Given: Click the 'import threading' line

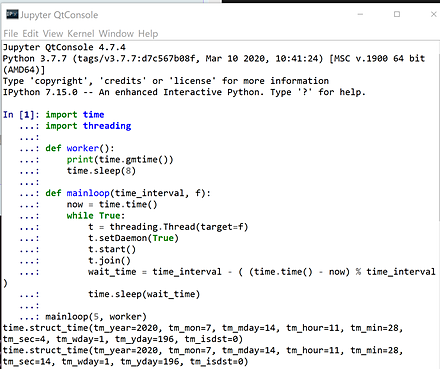Looking at the screenshot, I should [88, 126].
